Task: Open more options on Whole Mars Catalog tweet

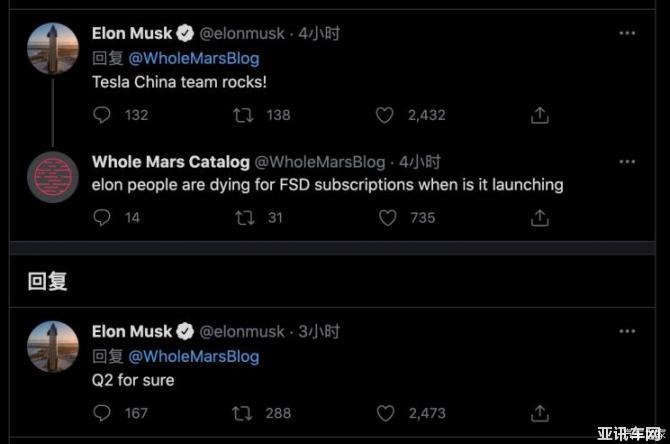Action: coord(627,161)
